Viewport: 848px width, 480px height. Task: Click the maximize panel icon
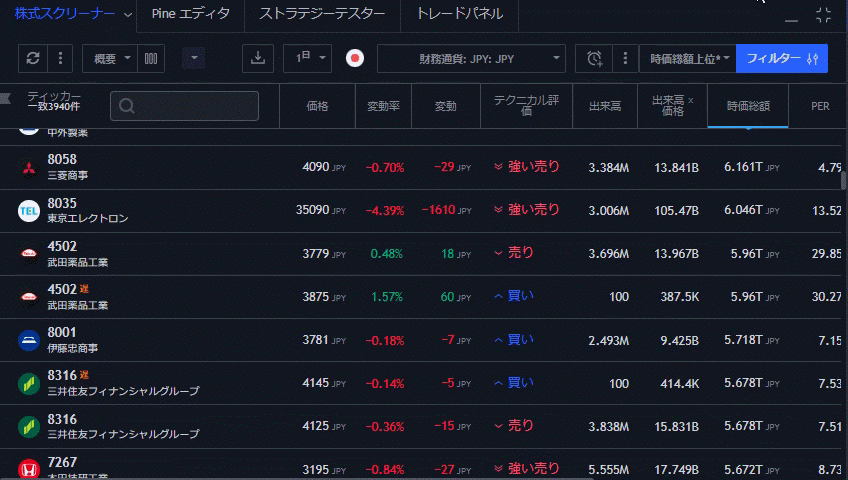click(823, 15)
